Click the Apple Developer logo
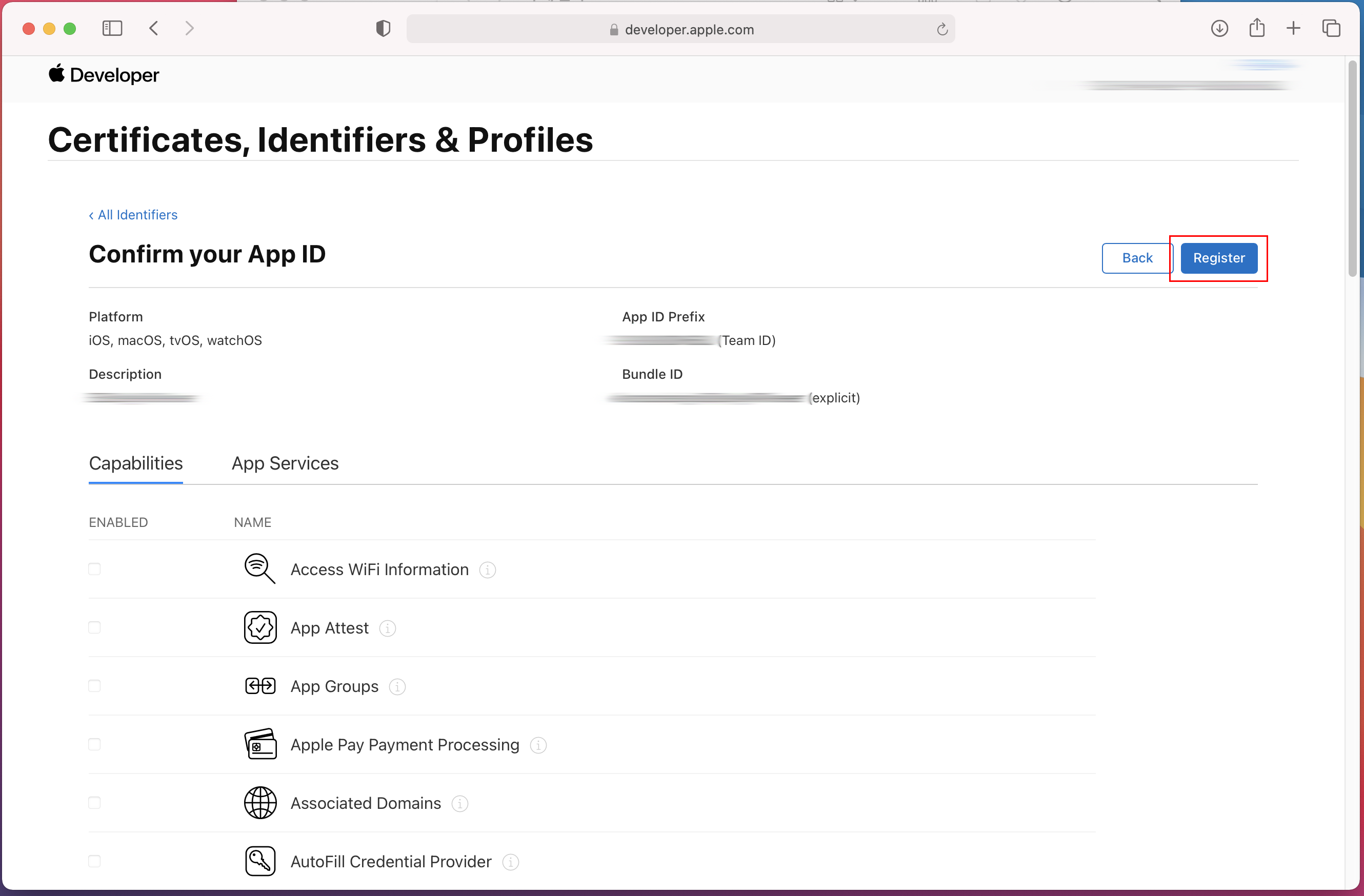The image size is (1364, 896). pos(104,75)
